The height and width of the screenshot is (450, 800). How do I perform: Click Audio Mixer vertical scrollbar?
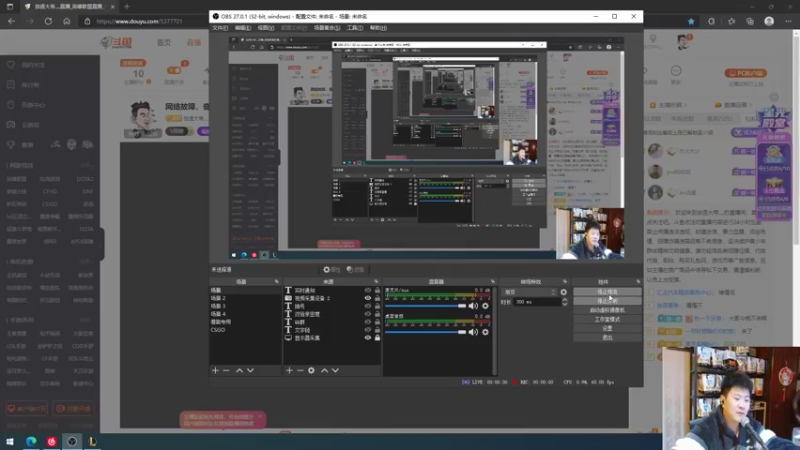coord(494,331)
